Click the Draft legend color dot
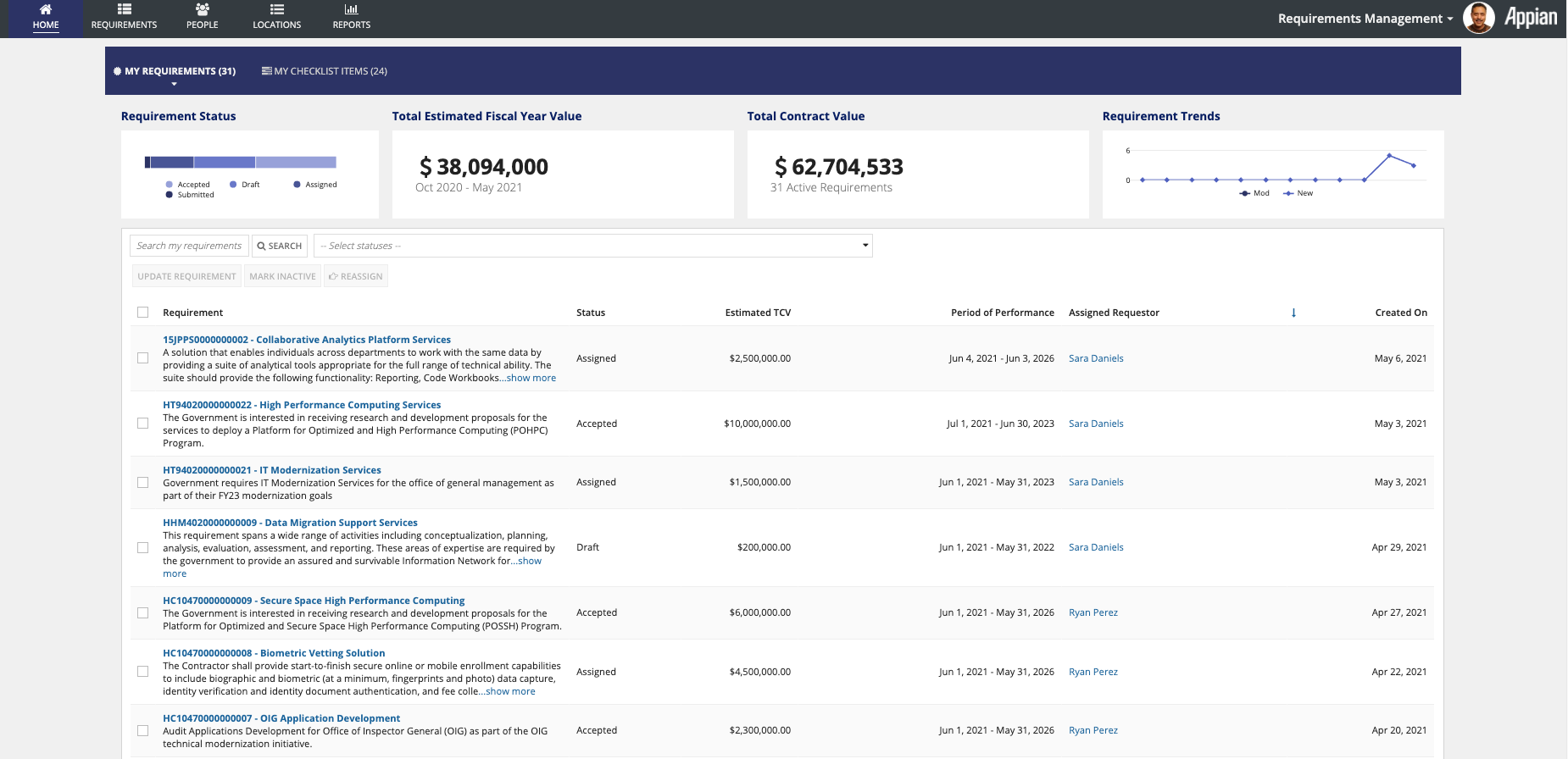Viewport: 1568px width, 759px height. (233, 184)
